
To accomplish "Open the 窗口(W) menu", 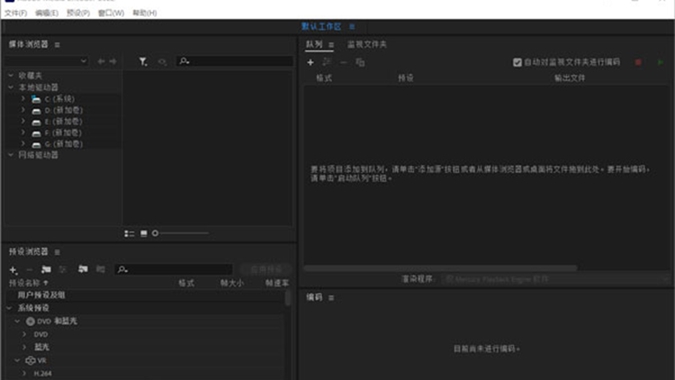I will pos(111,13).
